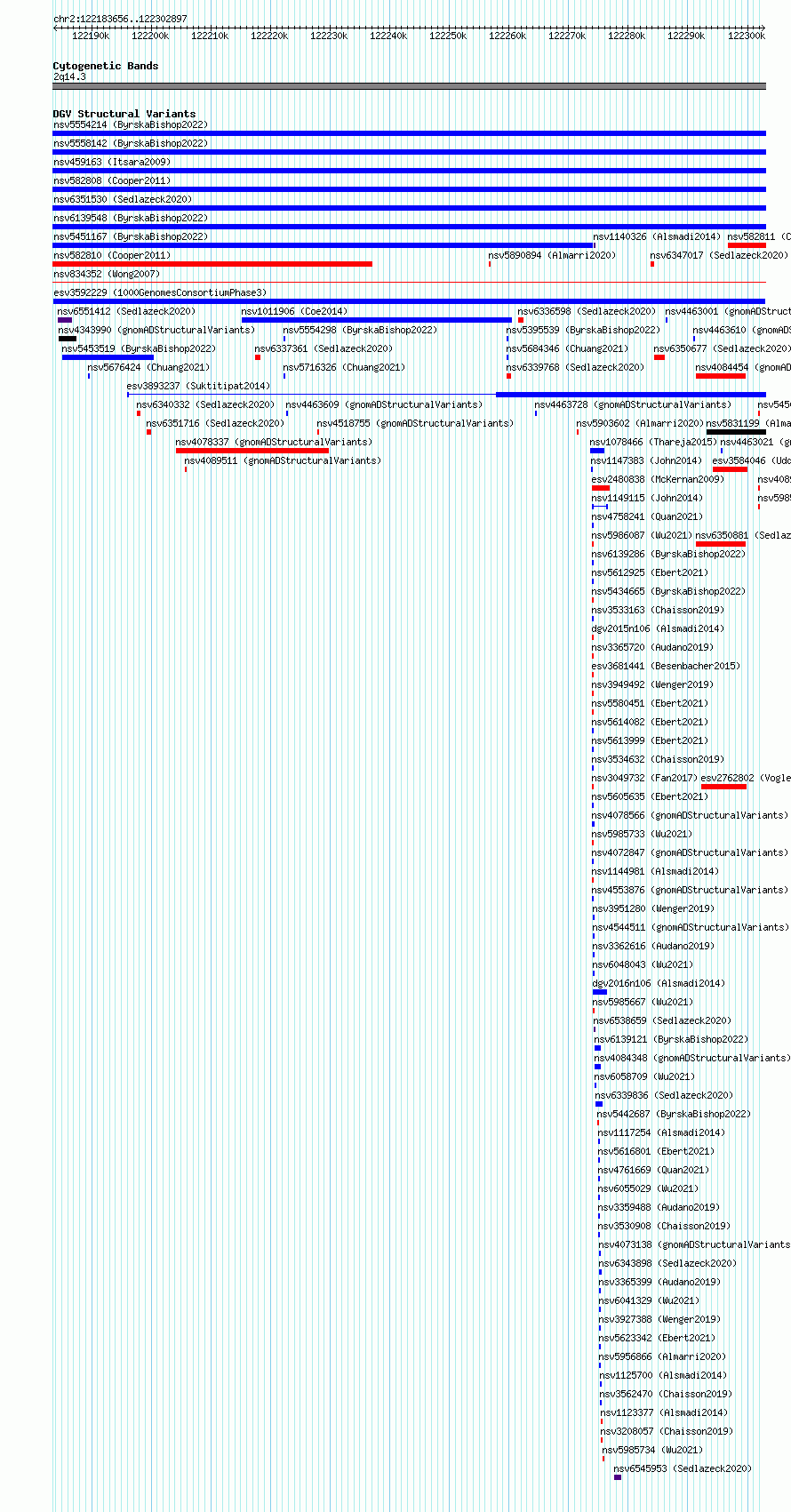
Task: Select nsv6347017 (Sedlazeck2020) label
Action: (x=720, y=256)
